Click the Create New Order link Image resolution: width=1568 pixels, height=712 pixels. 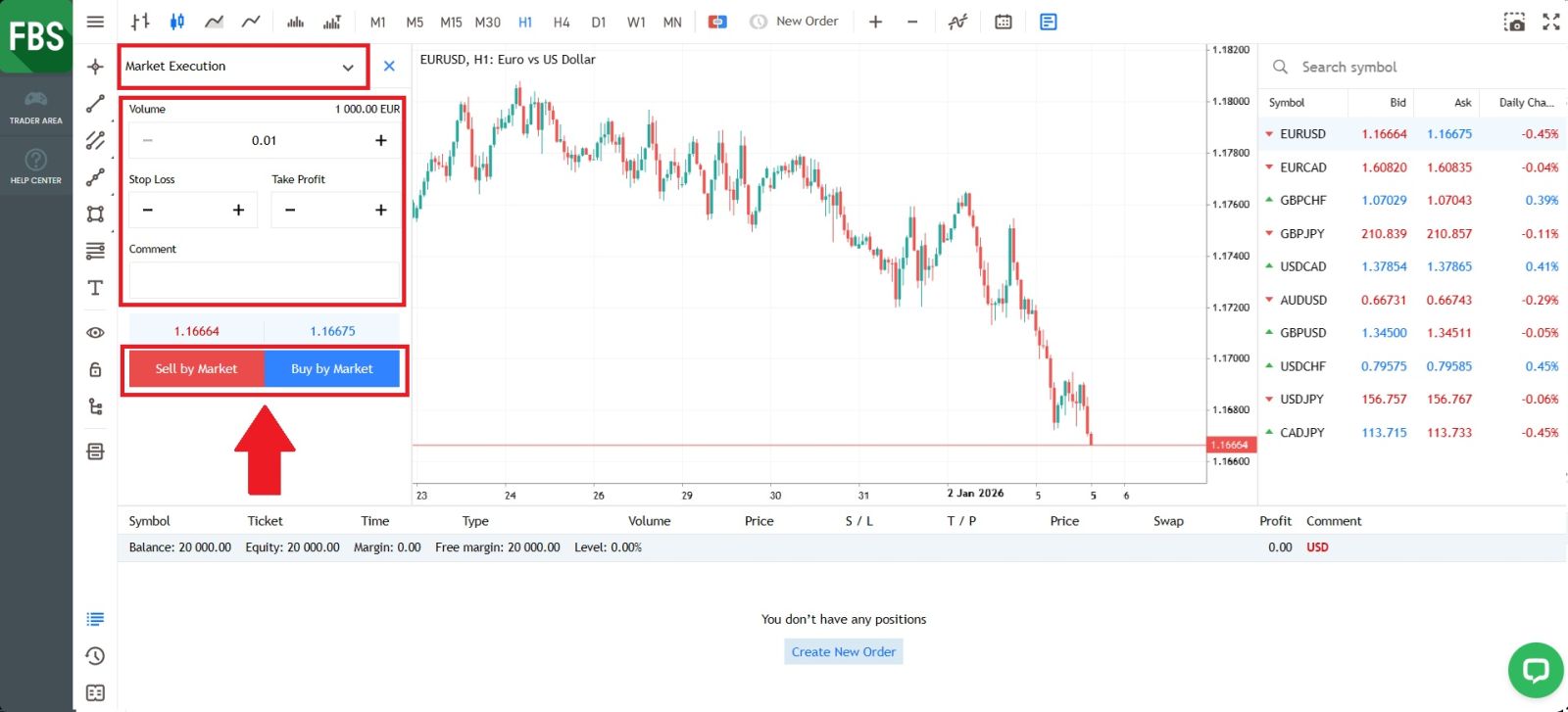[843, 652]
